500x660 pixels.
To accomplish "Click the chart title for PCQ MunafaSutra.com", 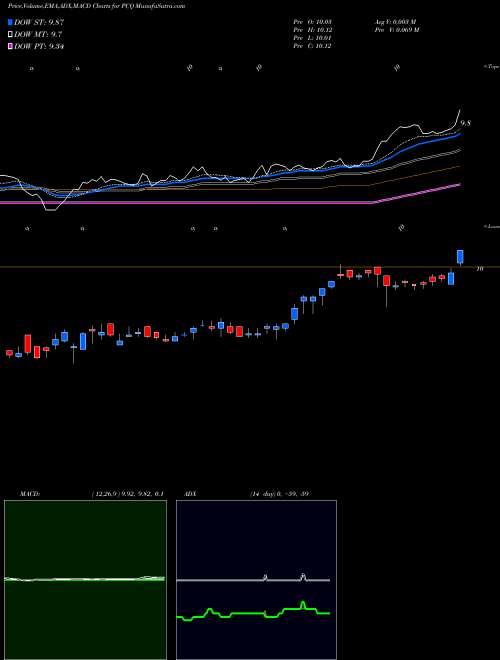I will tap(96, 6).
